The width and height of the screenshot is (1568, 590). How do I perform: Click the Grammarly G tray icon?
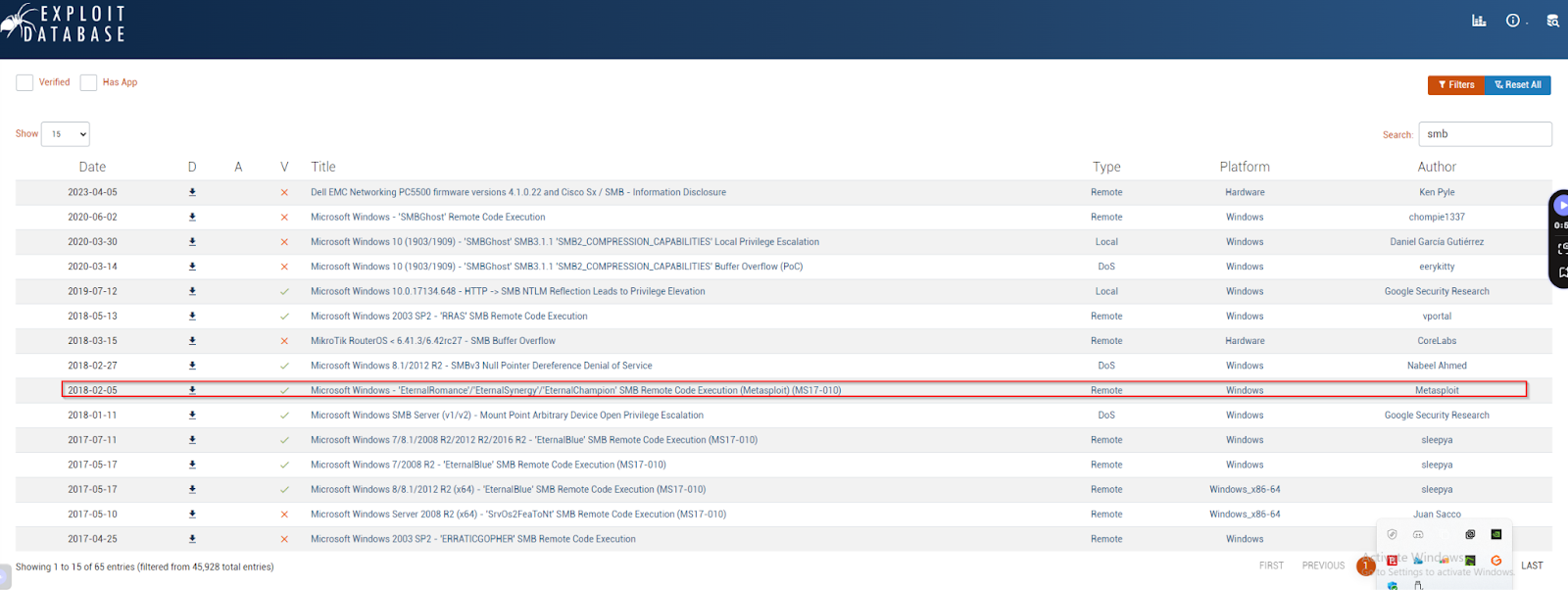coord(1496,561)
